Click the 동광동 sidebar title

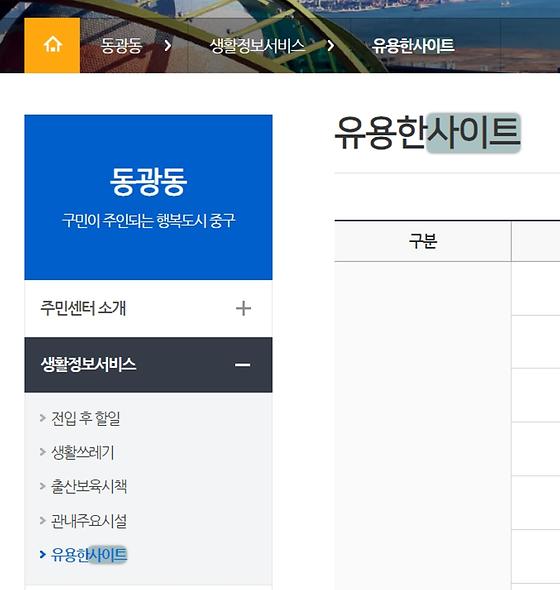click(x=148, y=182)
